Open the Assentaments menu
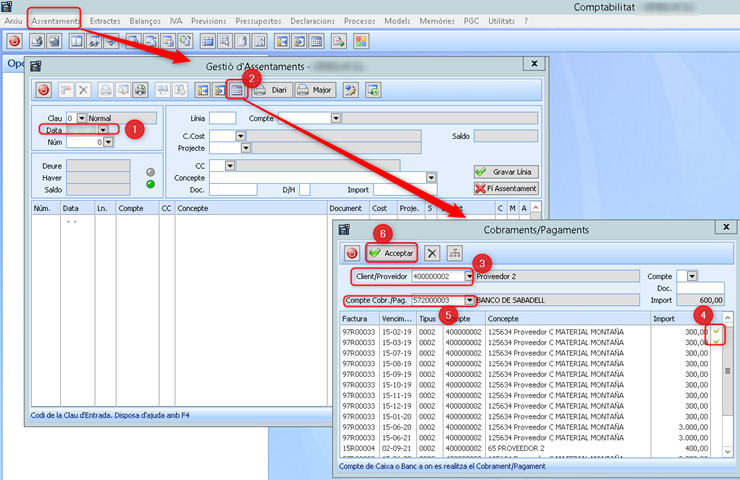Image resolution: width=740 pixels, height=480 pixels. click(55, 20)
